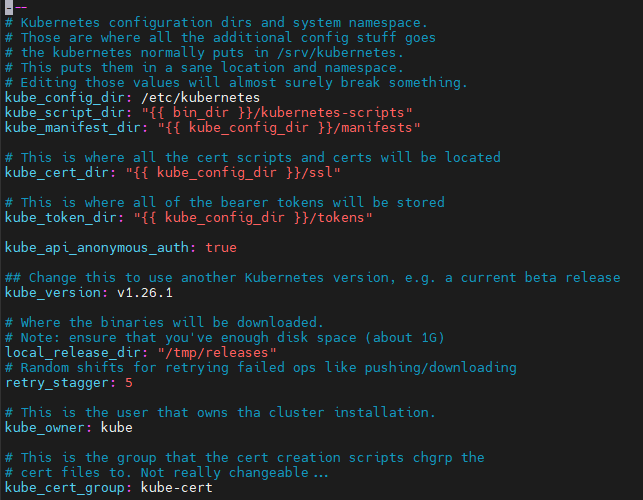Click the /etc/kubernetes path value
643x500 pixels.
[200, 98]
